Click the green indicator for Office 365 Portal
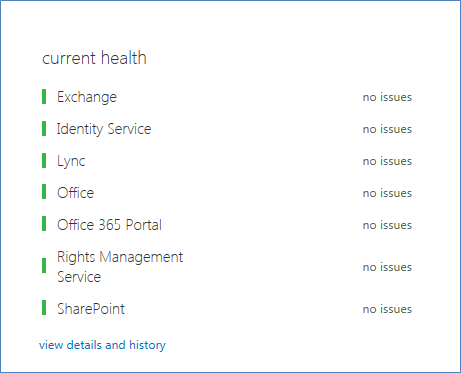Image resolution: width=461 pixels, height=373 pixels. (44, 224)
